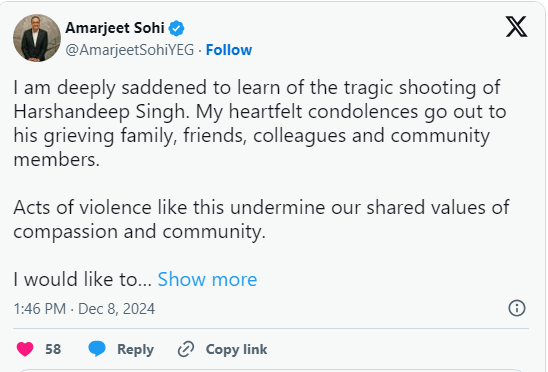Click the truncated 'I would like to…' text
Viewport: 548px width, 372px height.
82,279
